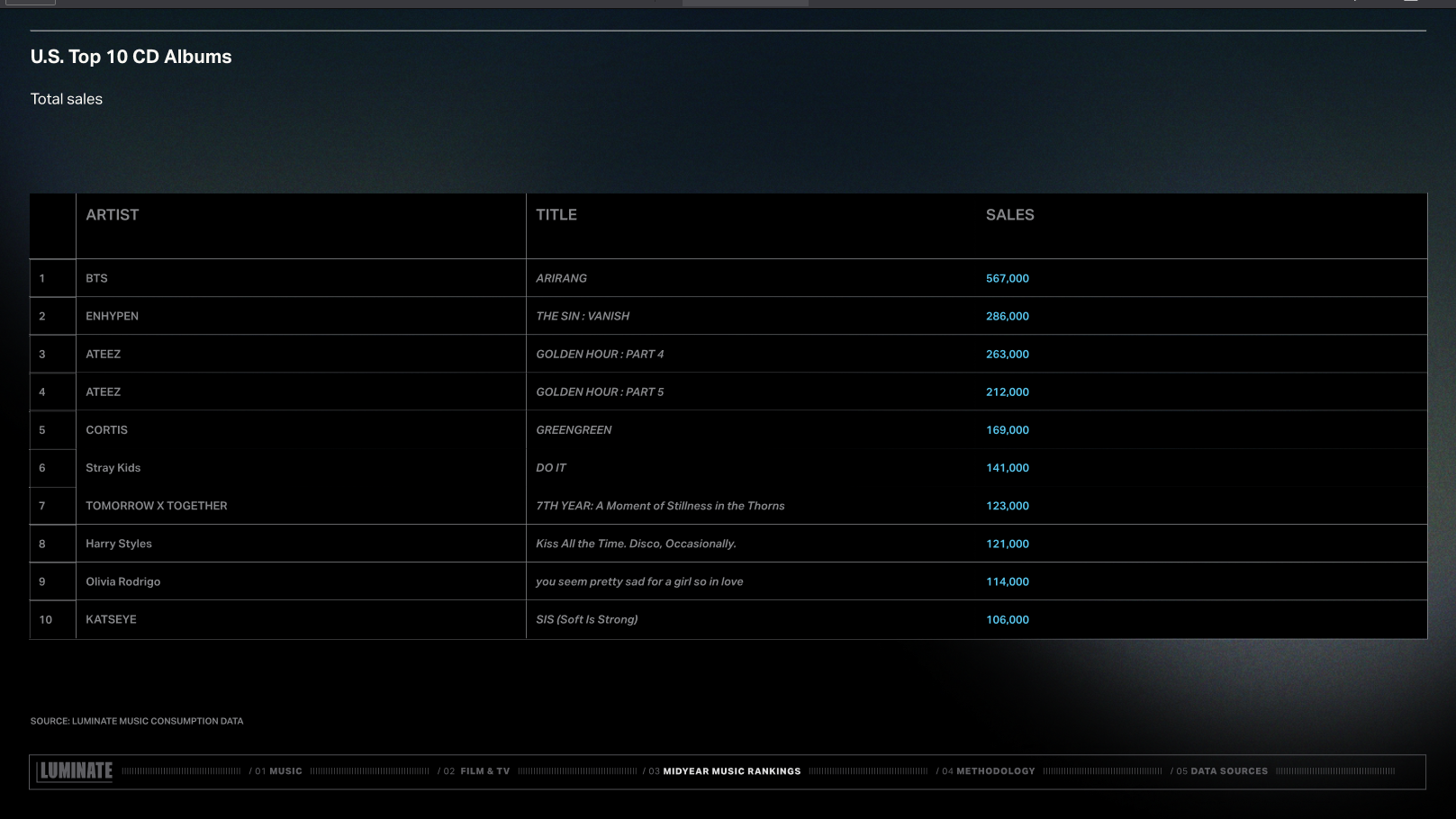Click ATEEZ in the GOLDEN HOUR : PART 5 row
This screenshot has height=819, width=1456.
point(103,391)
